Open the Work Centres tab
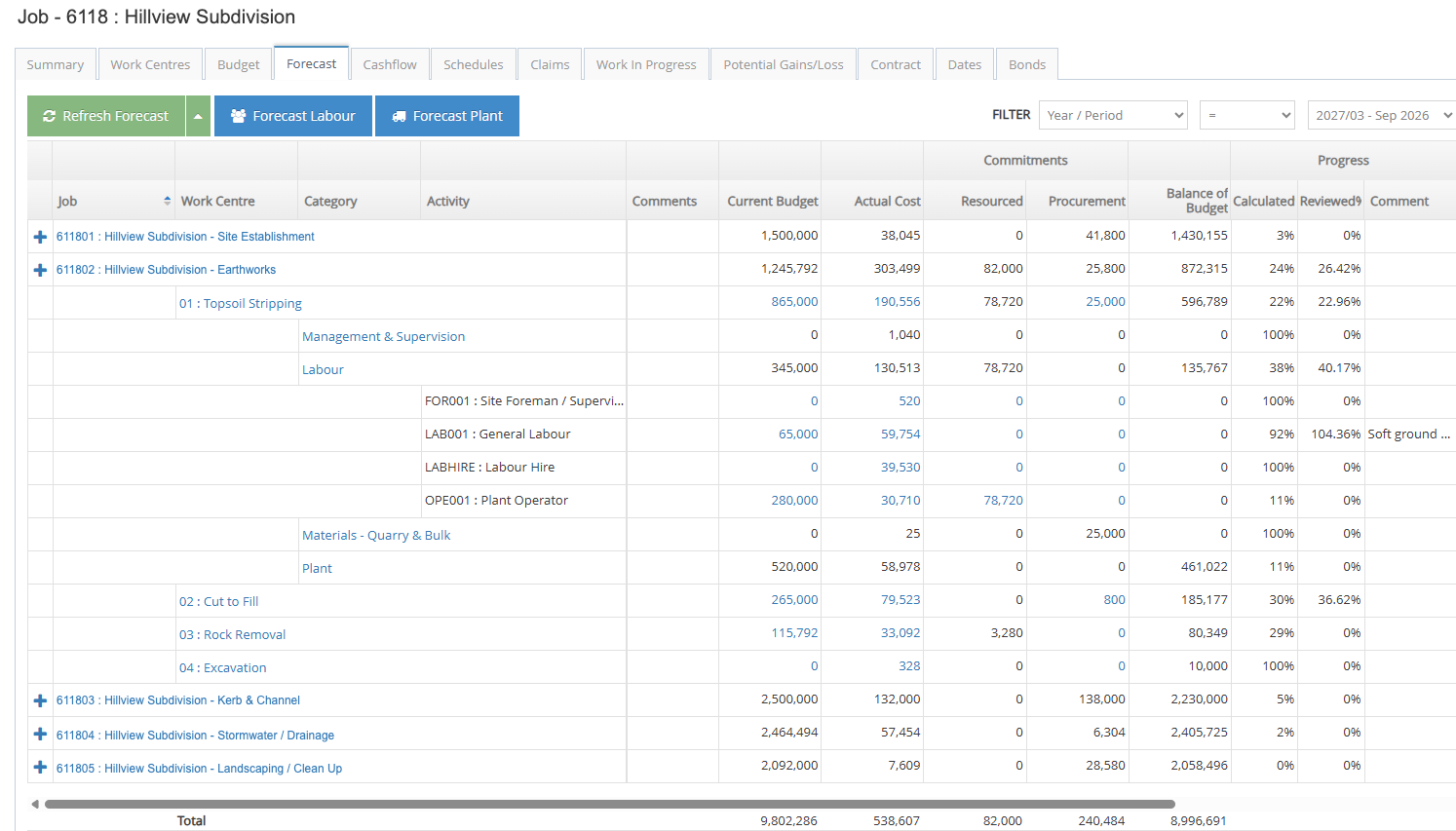The image size is (1456, 831). pyautogui.click(x=150, y=64)
